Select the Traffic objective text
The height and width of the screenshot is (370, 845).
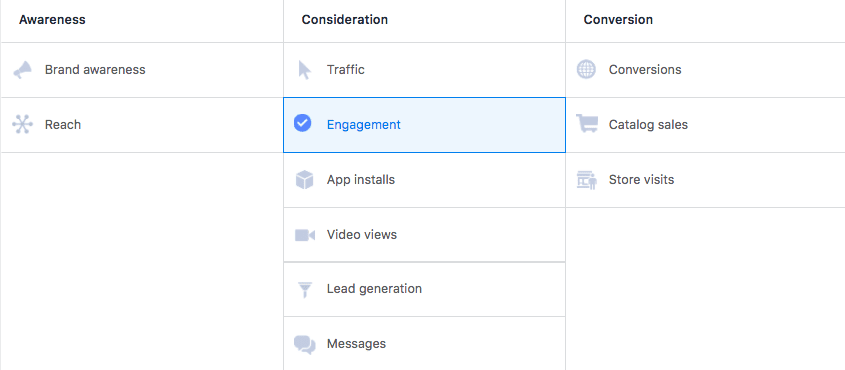(345, 69)
